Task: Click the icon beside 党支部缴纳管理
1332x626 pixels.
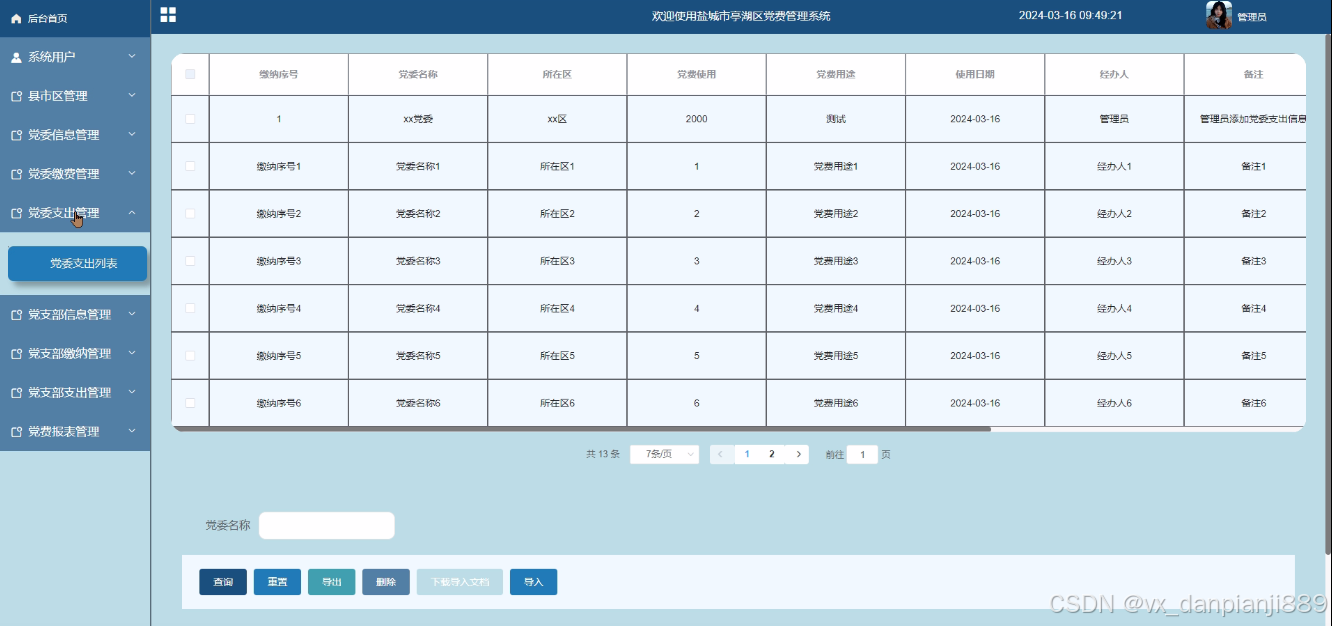Action: pos(16,353)
